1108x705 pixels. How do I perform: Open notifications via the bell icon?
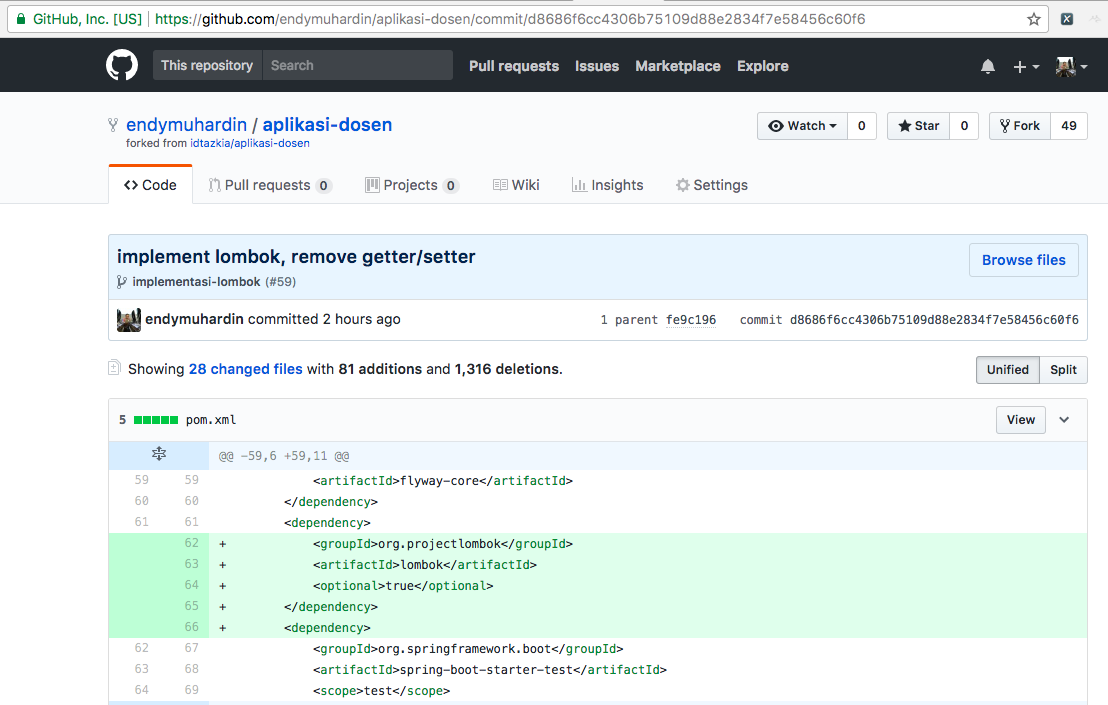(988, 65)
